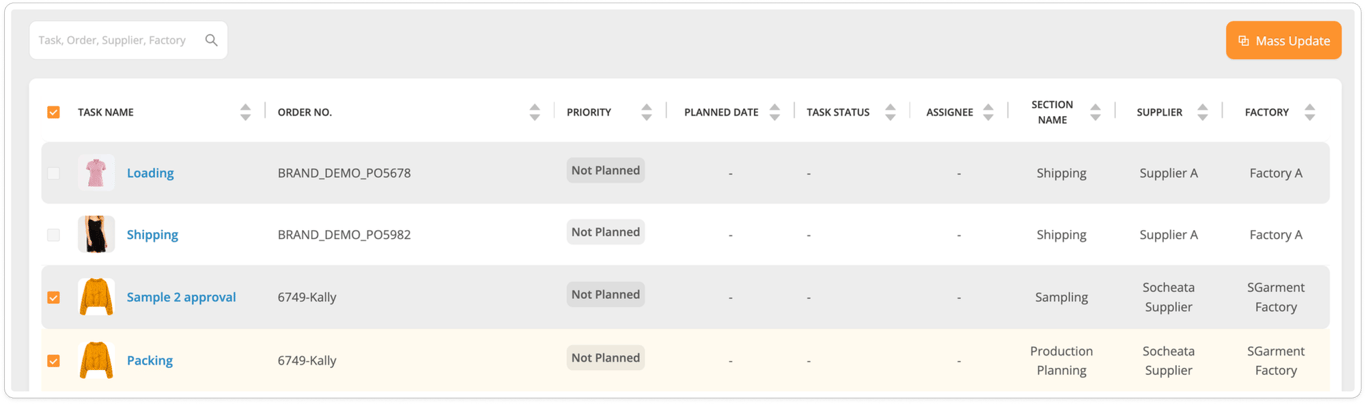Check the Loading task checkbox
The image size is (1366, 404).
(x=54, y=173)
